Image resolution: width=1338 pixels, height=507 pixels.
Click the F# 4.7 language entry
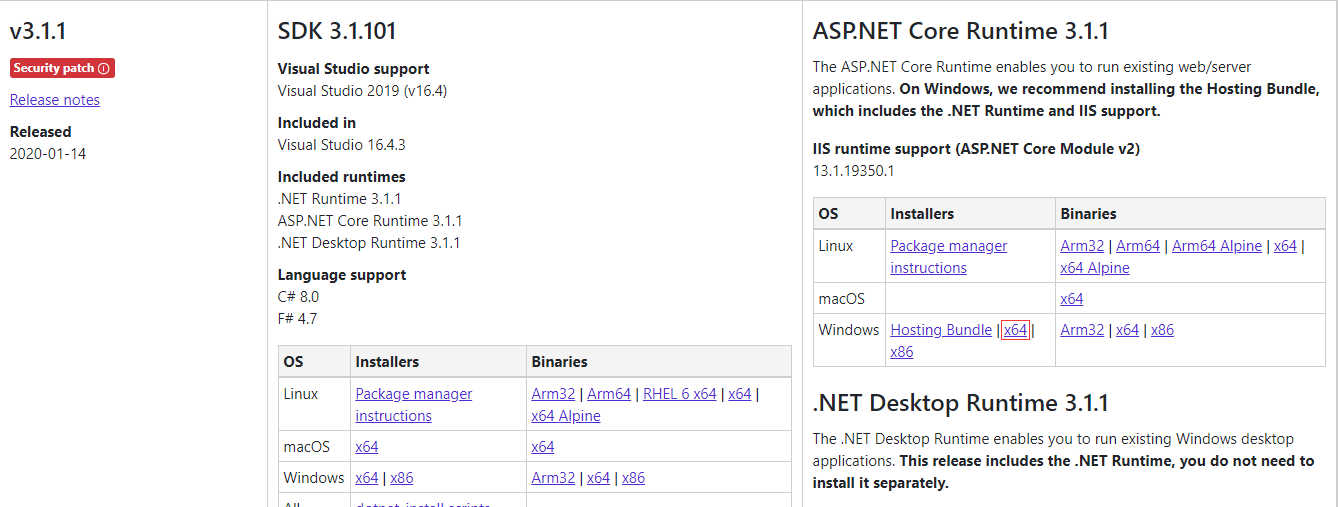point(298,319)
